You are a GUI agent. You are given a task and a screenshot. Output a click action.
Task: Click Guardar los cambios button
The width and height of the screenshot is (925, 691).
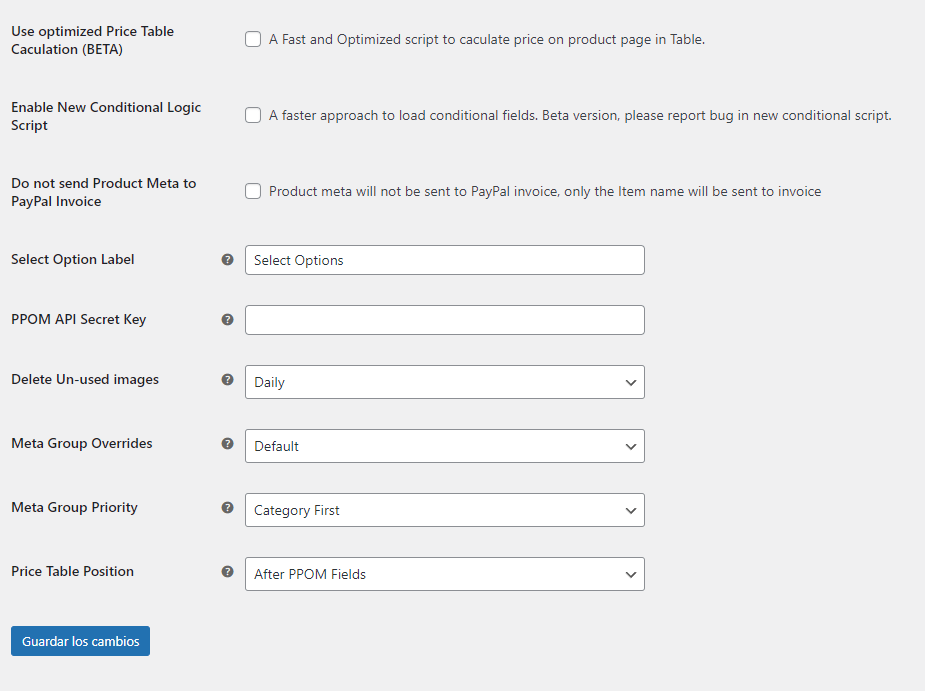pos(80,641)
